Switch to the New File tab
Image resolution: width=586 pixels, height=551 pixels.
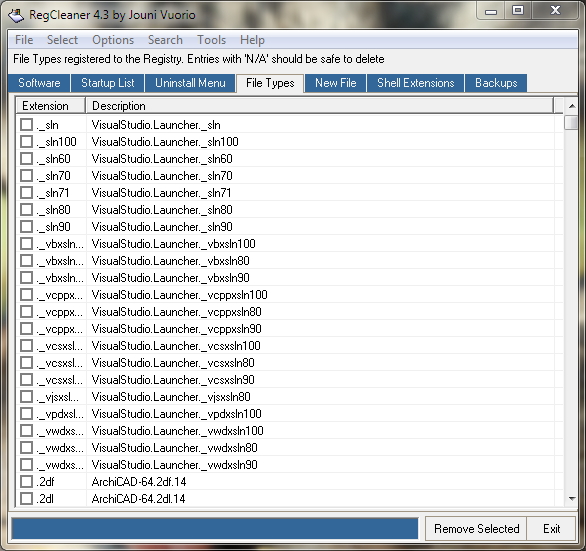[x=336, y=83]
